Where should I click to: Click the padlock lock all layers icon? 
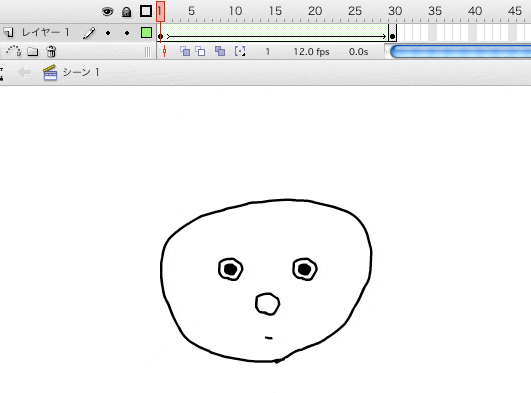pos(127,12)
